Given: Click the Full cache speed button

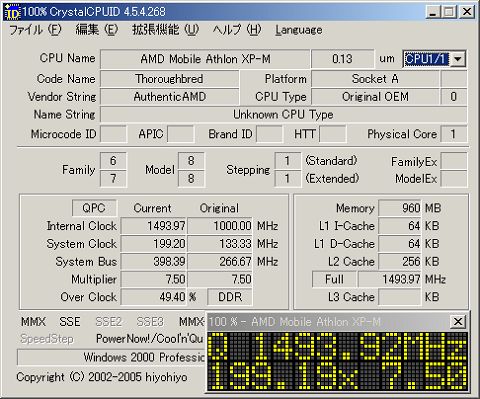Looking at the screenshot, I should tap(334, 279).
